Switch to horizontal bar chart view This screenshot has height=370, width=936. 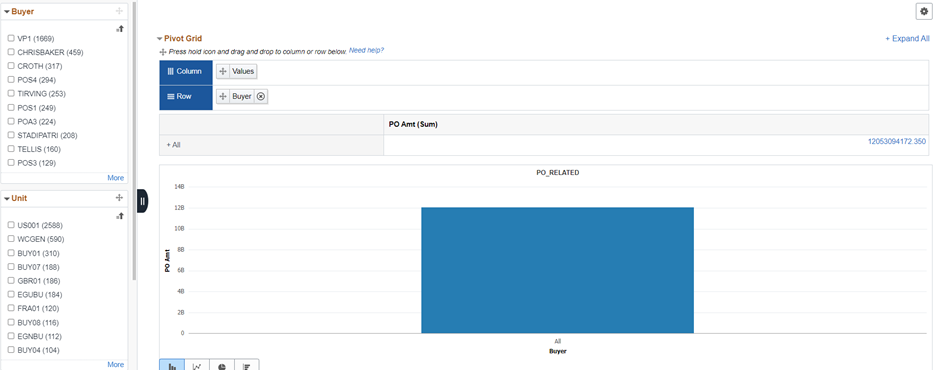pyautogui.click(x=247, y=365)
